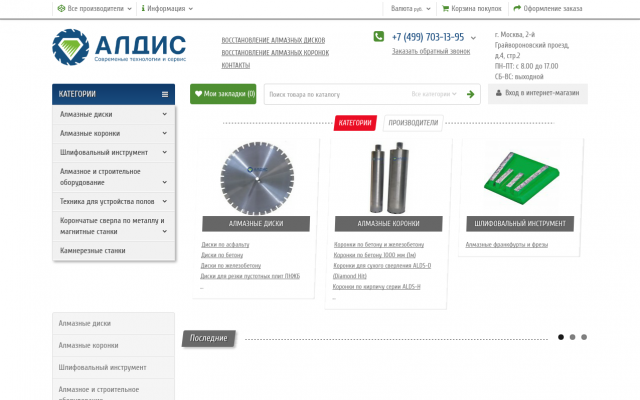Open Алмазные франкфурты и фрезы link

click(507, 244)
